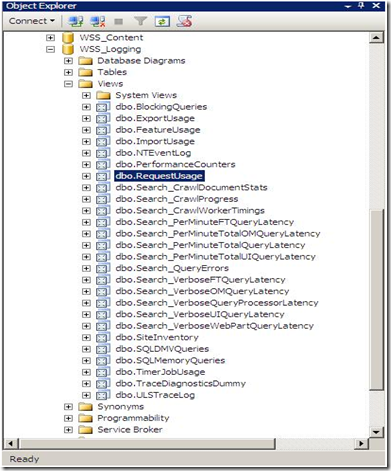Collapse the Views folder node

click(68, 84)
